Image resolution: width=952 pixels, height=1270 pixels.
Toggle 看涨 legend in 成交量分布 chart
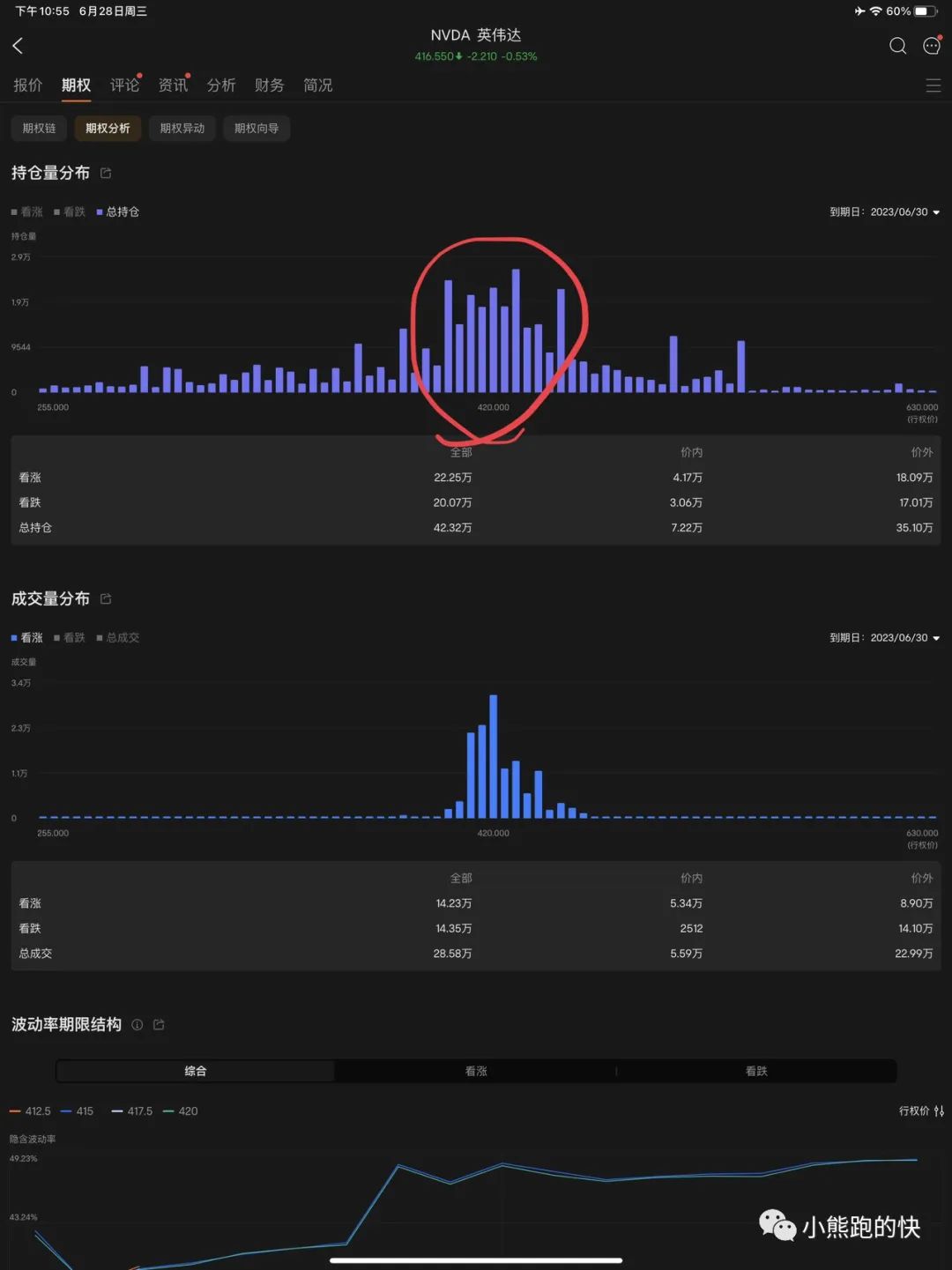click(26, 637)
